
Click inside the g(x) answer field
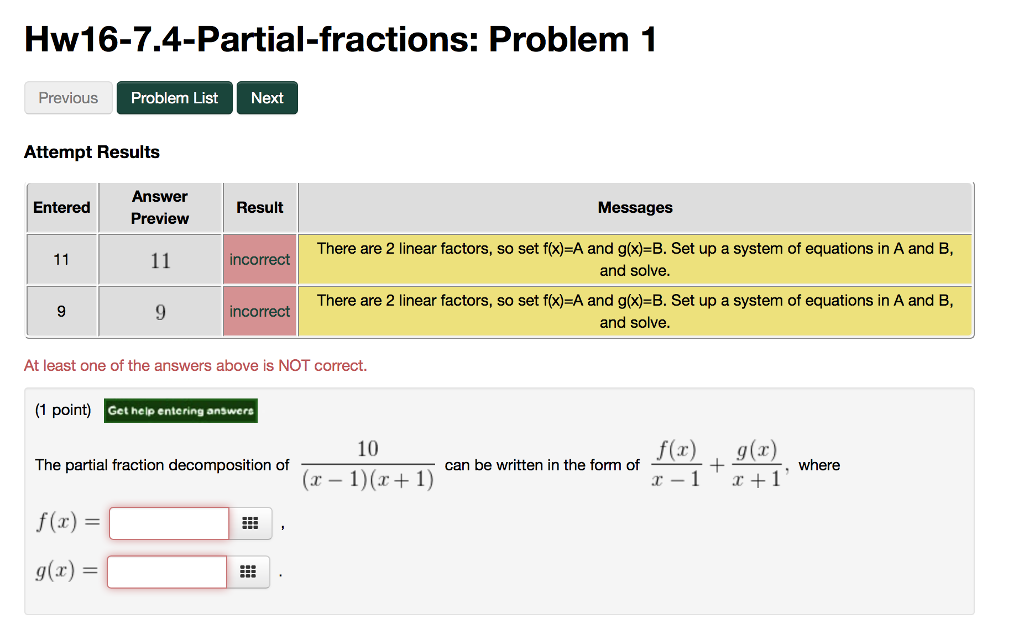pos(166,571)
